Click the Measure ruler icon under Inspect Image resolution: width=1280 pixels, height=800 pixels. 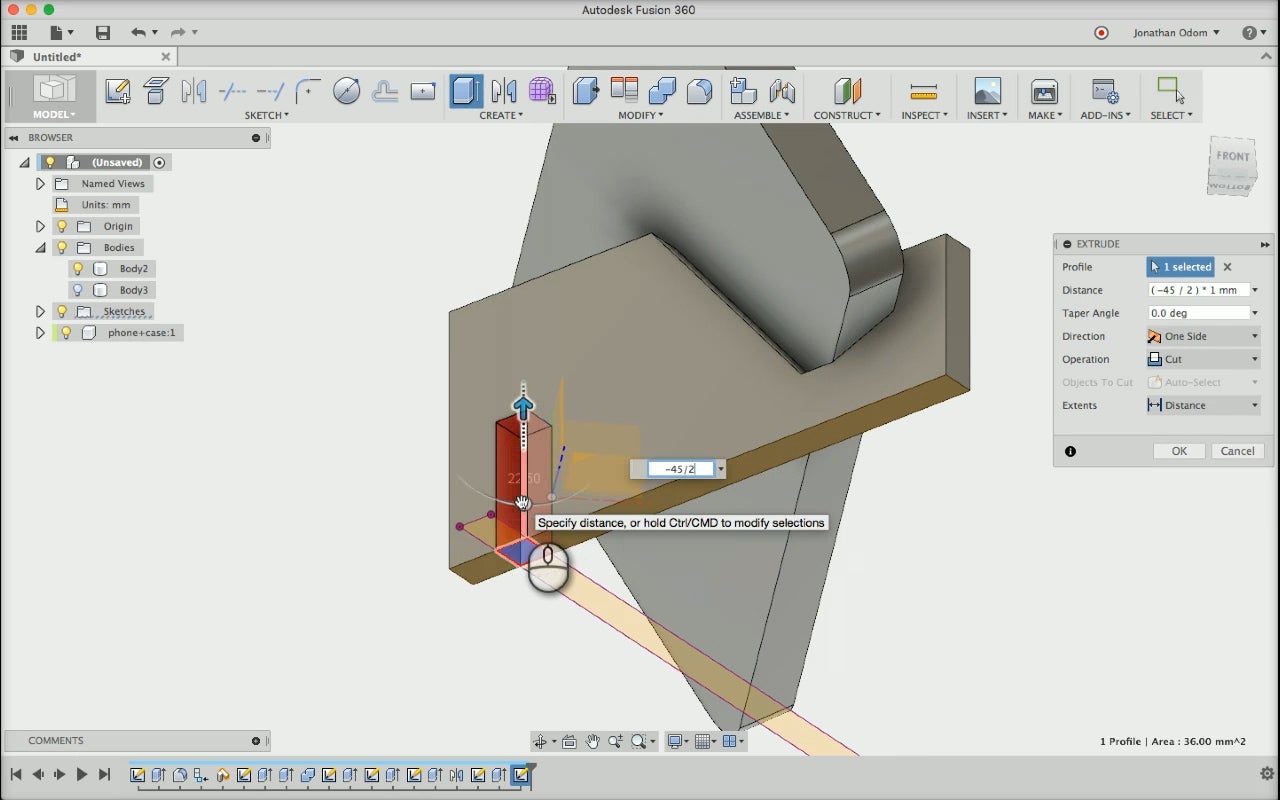coord(924,92)
